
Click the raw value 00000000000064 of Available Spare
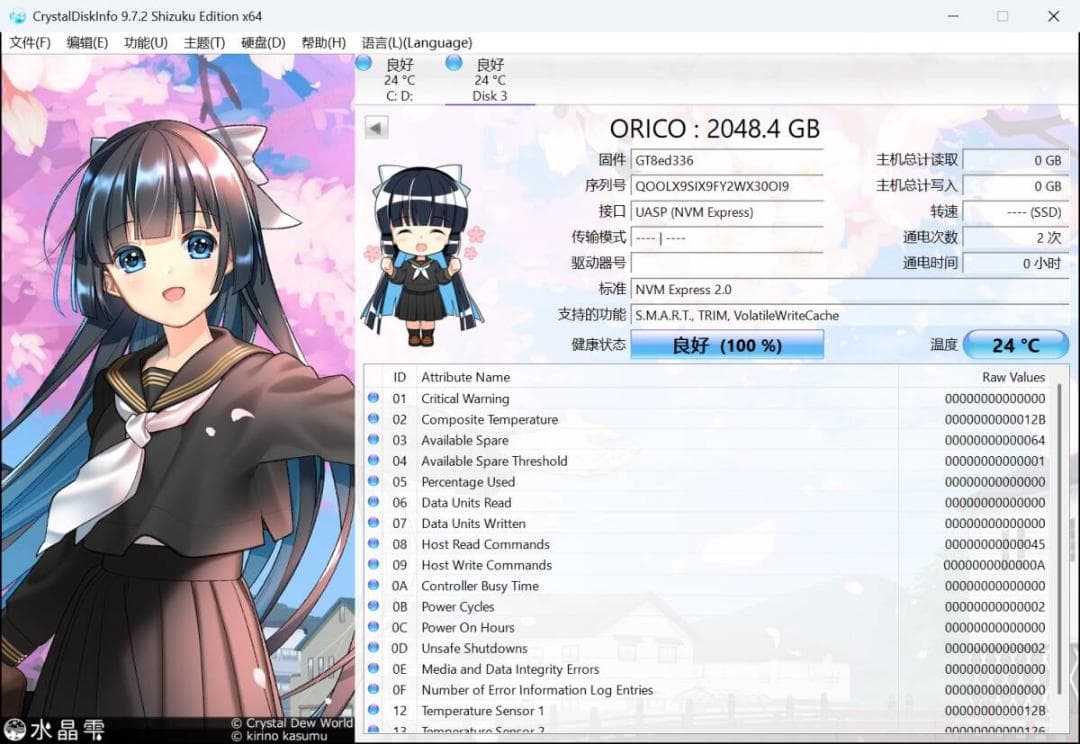click(995, 440)
